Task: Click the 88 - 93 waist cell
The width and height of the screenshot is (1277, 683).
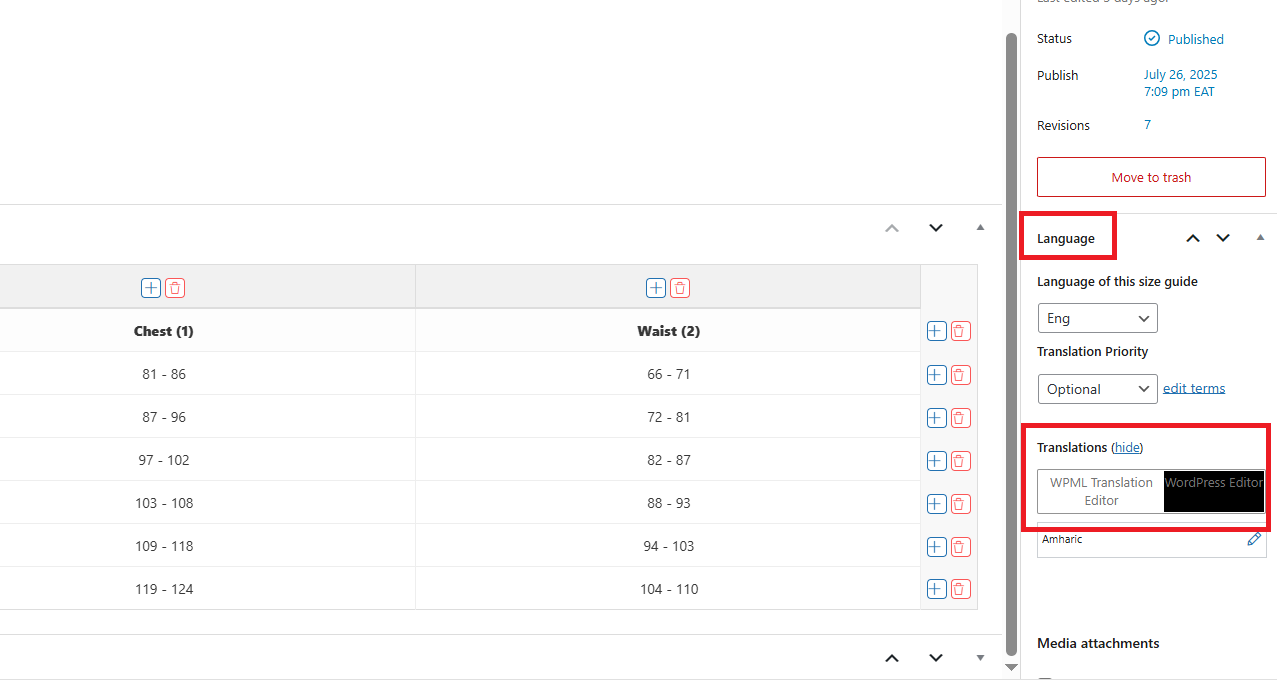Action: [669, 503]
